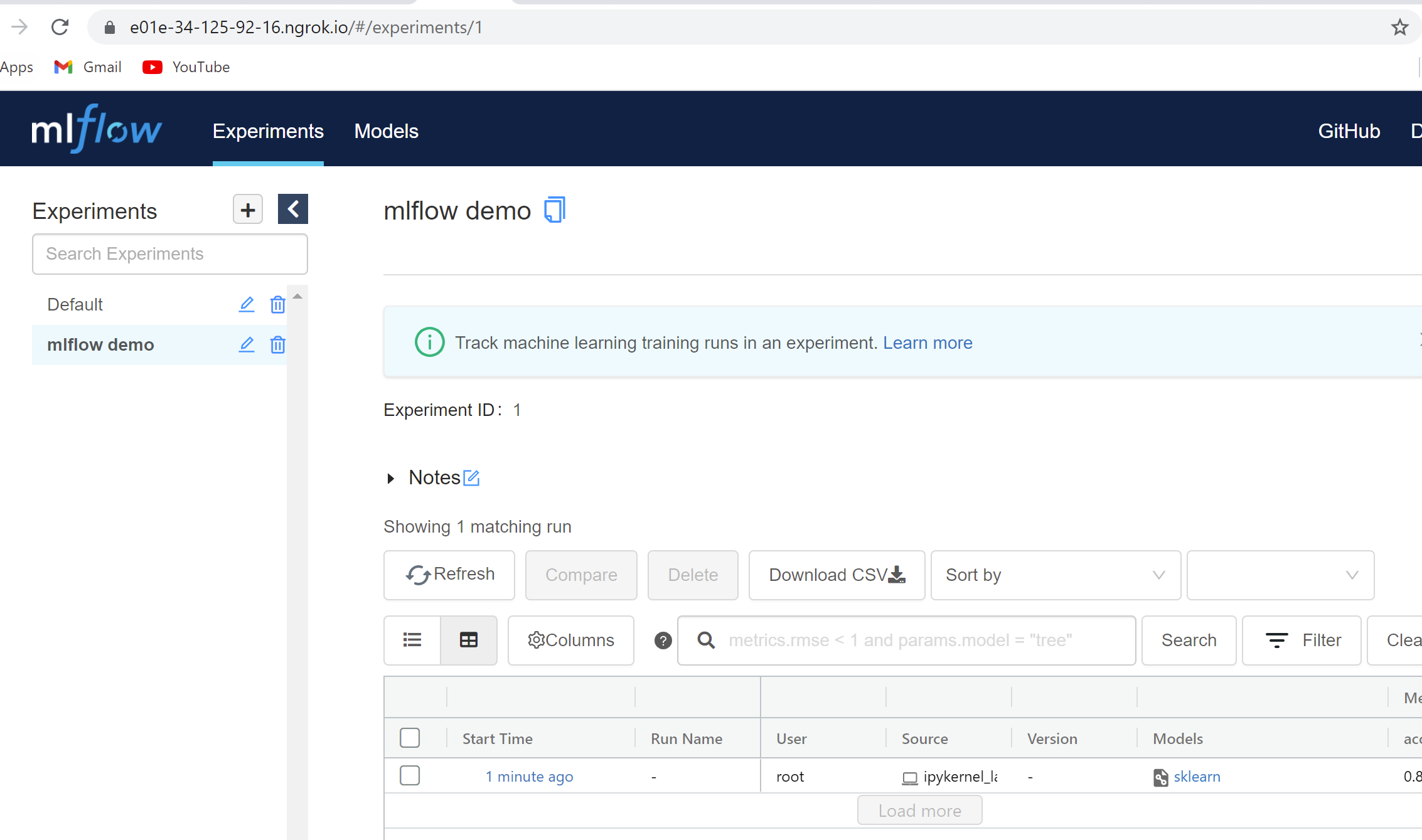Screen dimensions: 1422x840
Task: Edit the experiment Notes
Action: point(471,478)
